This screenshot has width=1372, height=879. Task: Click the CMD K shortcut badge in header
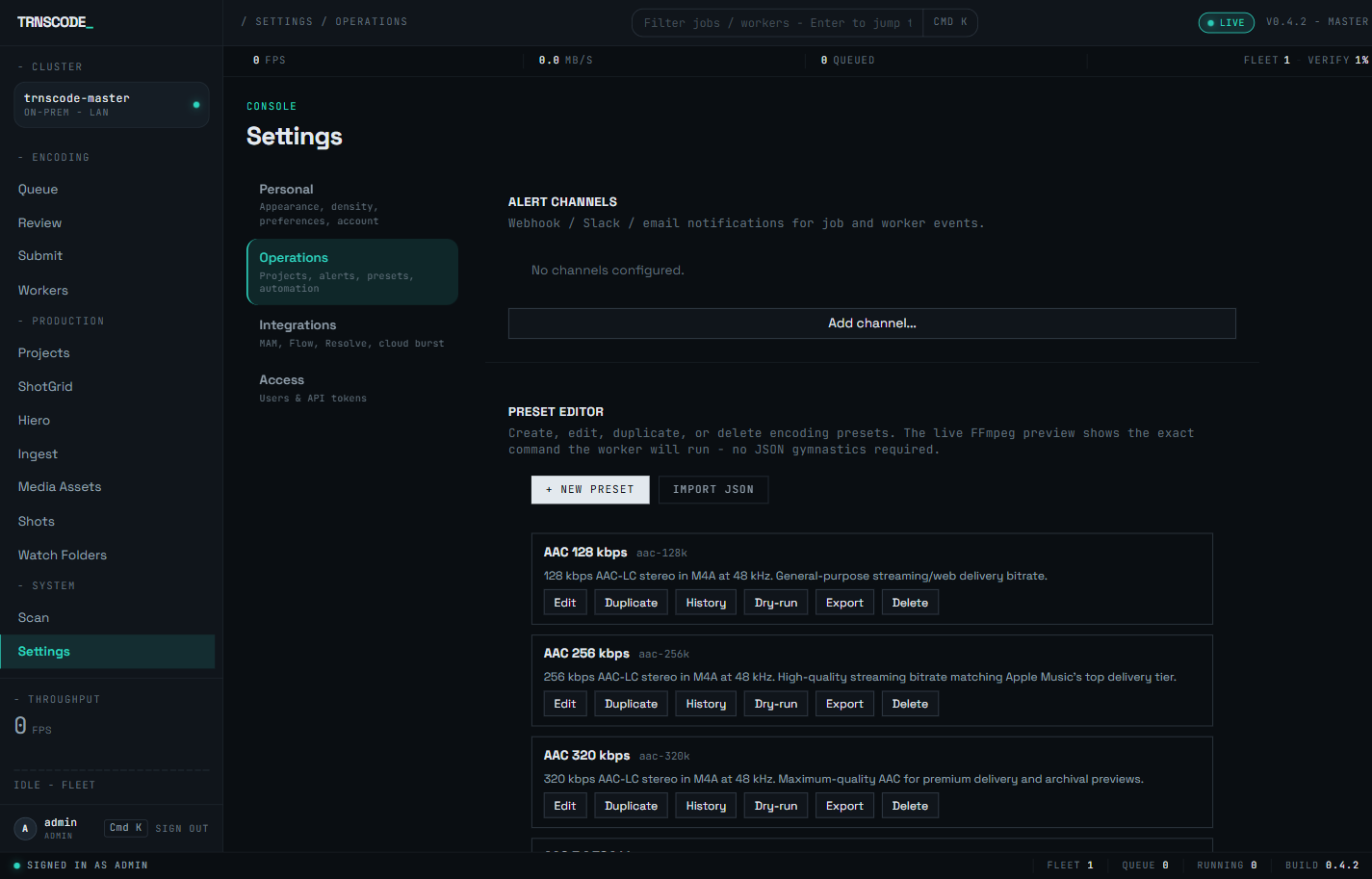[950, 22]
